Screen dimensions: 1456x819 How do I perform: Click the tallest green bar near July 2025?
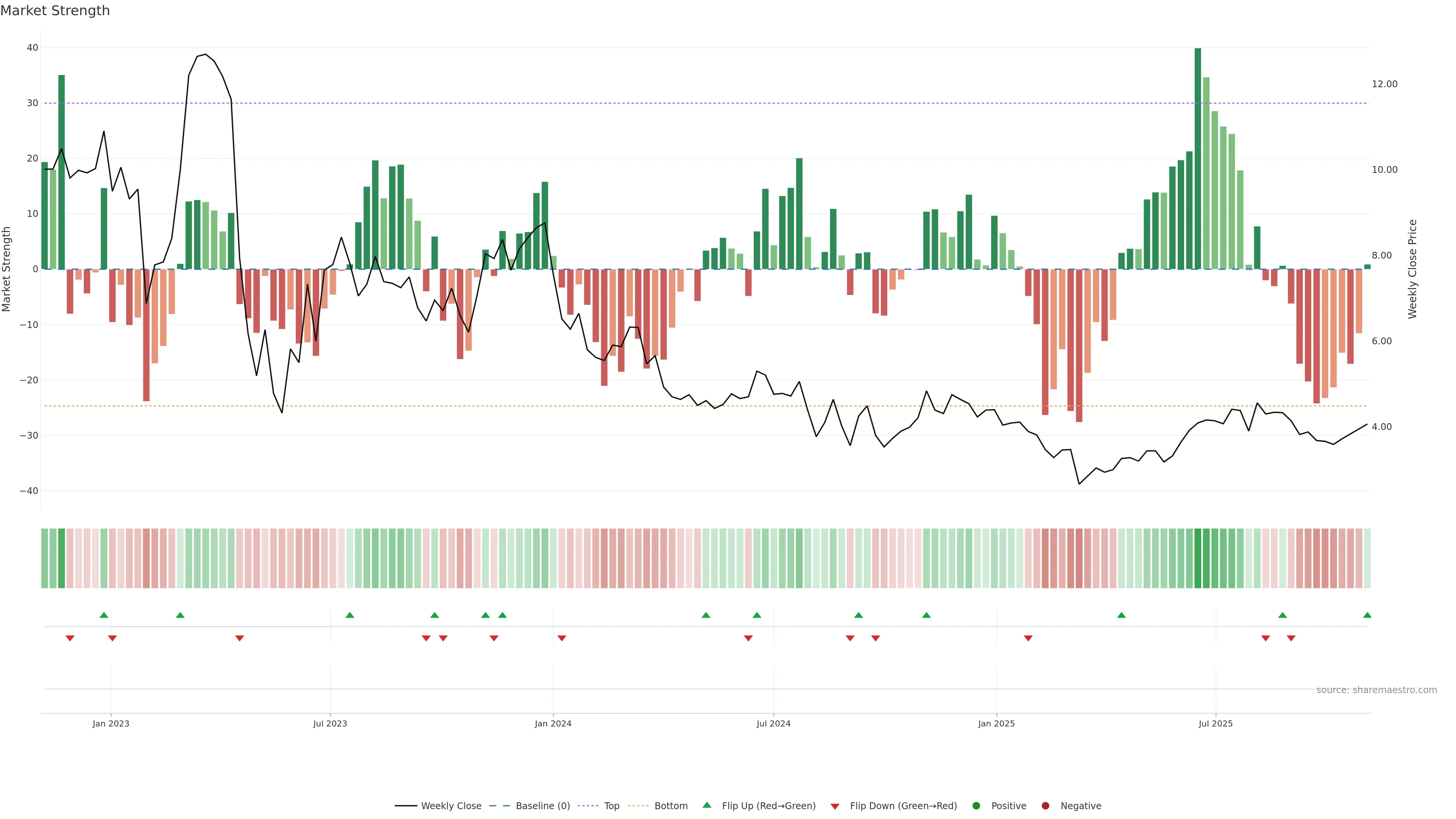pos(1198,158)
